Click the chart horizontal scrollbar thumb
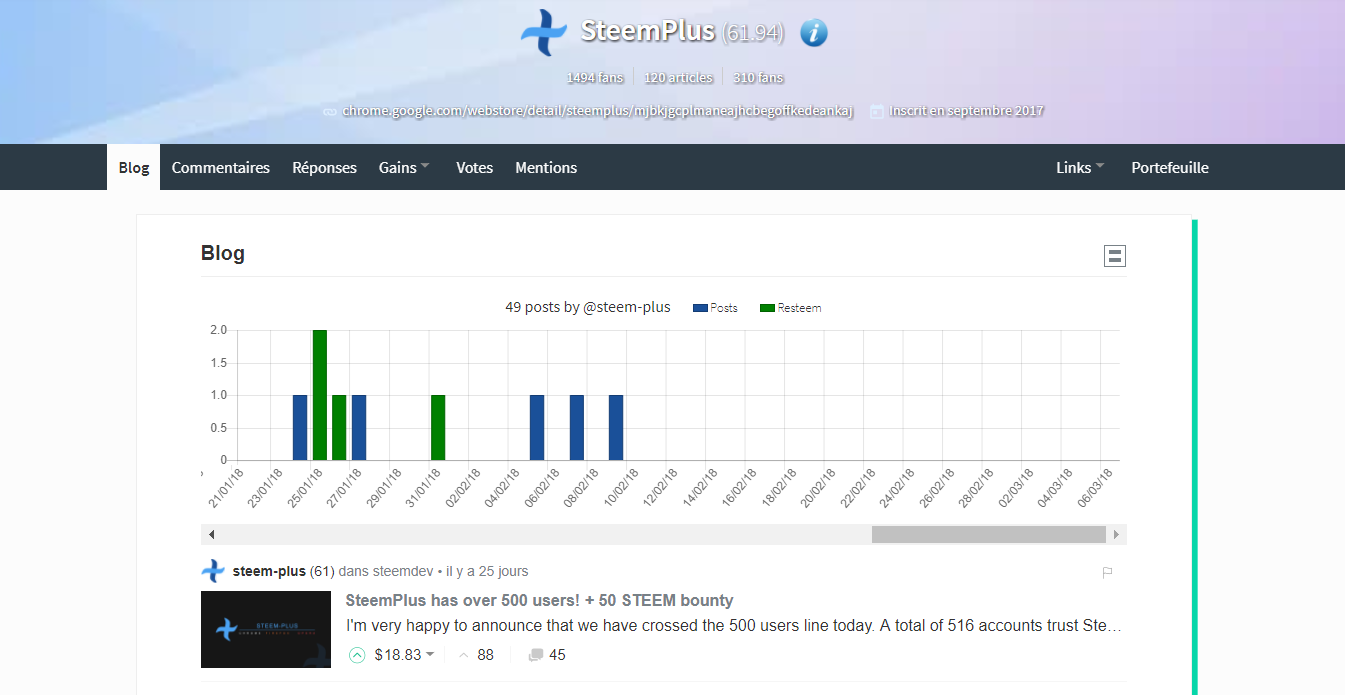 click(x=988, y=534)
